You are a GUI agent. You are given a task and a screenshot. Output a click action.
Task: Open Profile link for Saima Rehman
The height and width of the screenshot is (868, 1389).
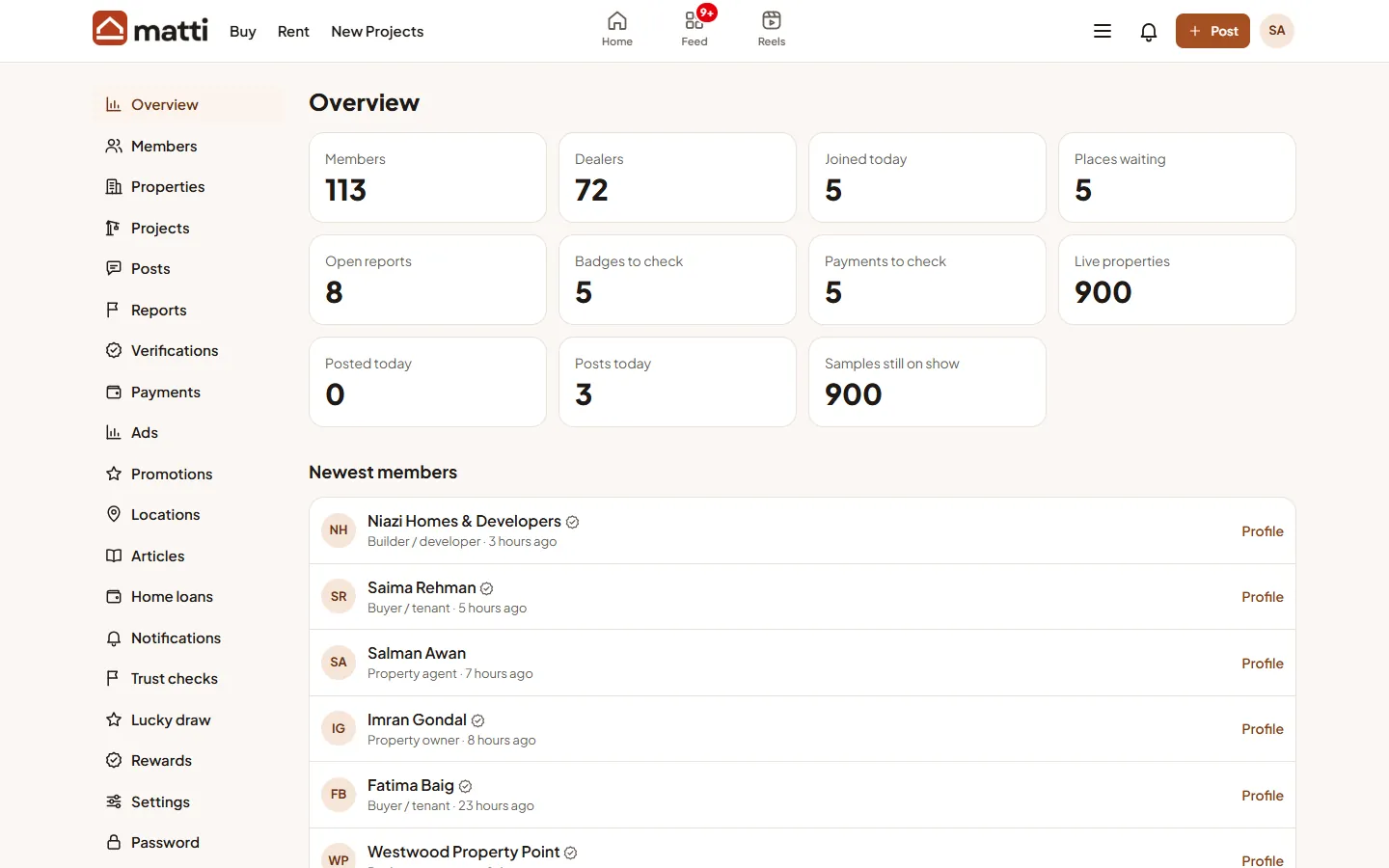[x=1262, y=597]
